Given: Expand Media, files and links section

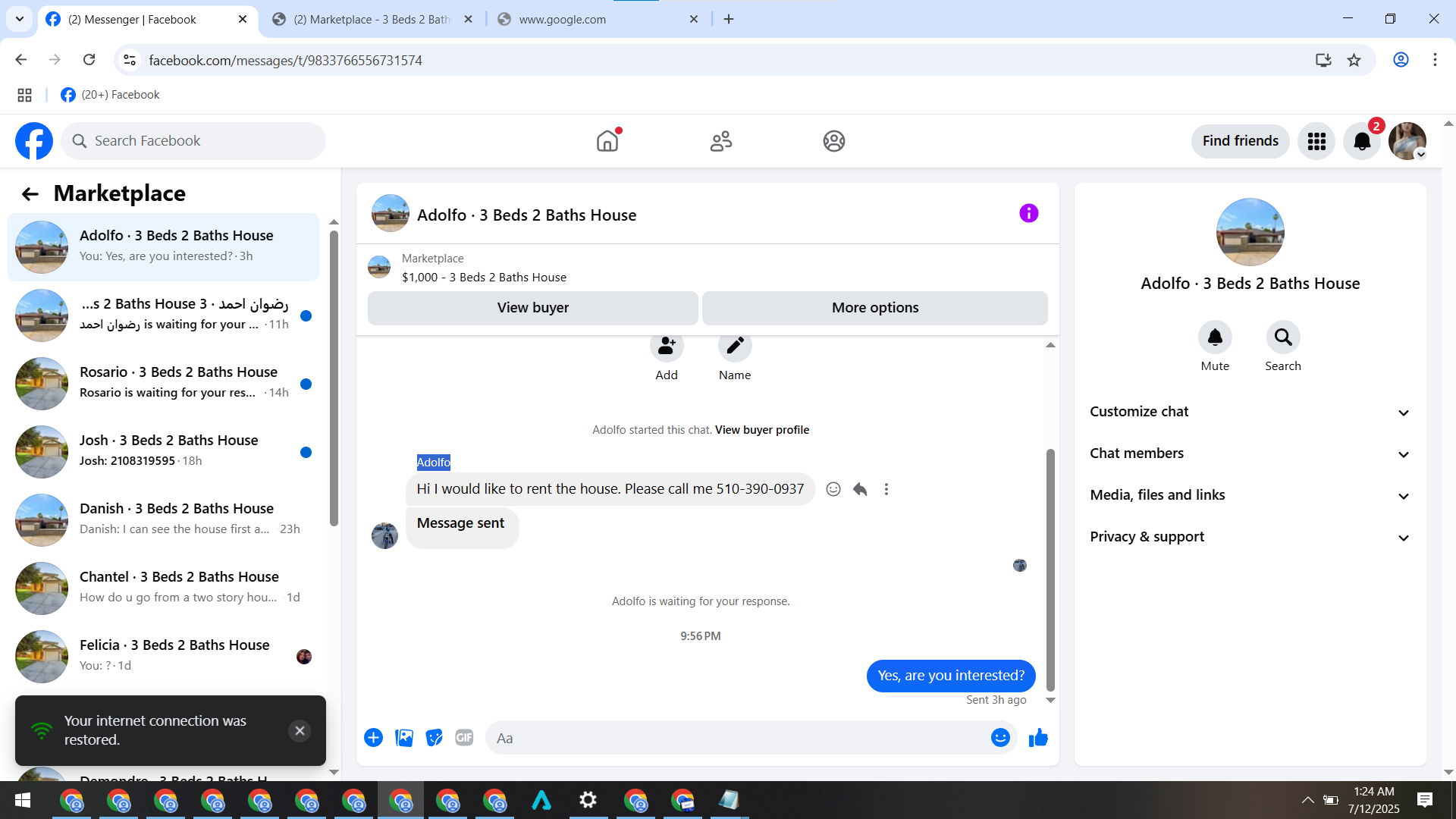Looking at the screenshot, I should 1250,495.
